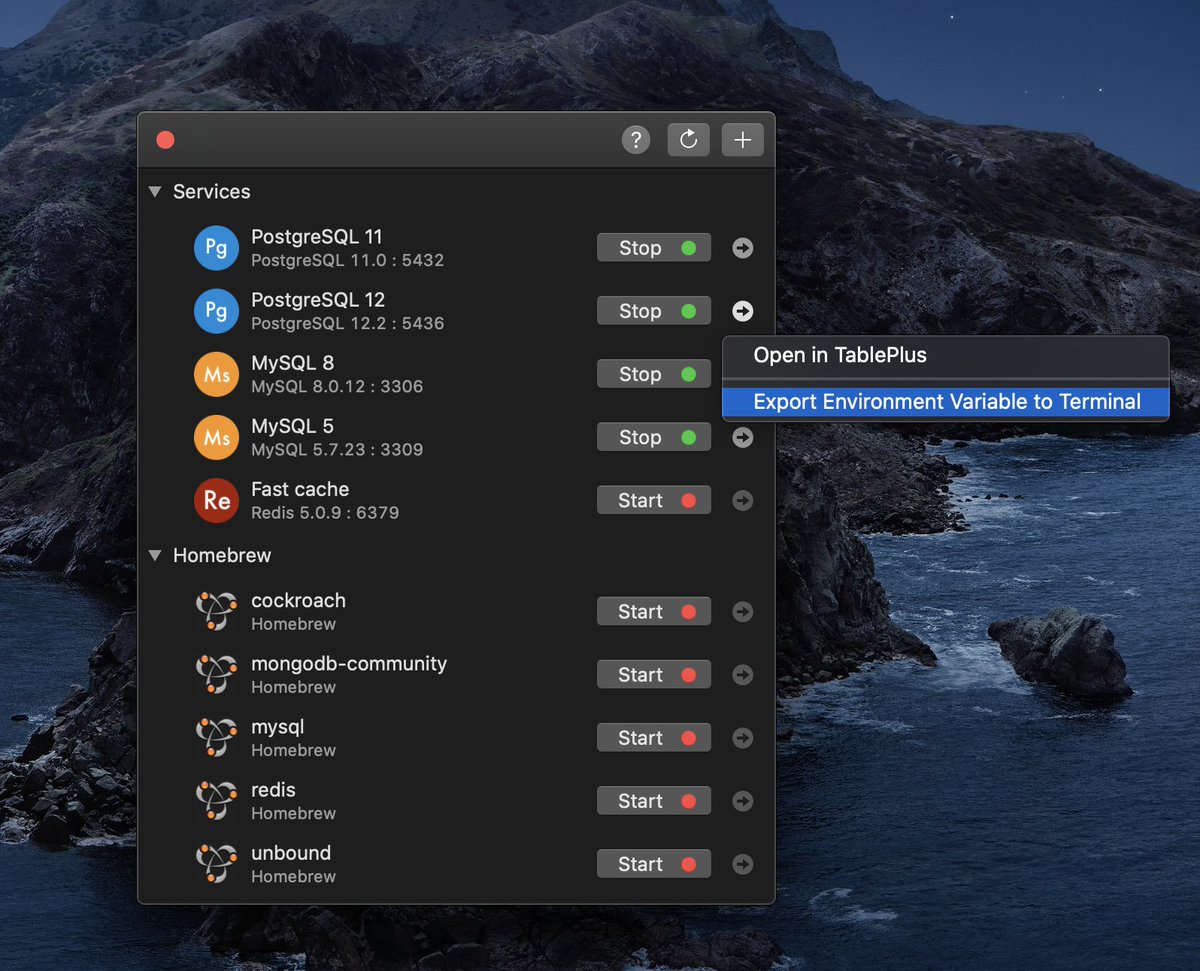Open arrow menu for PostgreSQL 11
Viewport: 1200px width, 971px height.
click(x=742, y=248)
